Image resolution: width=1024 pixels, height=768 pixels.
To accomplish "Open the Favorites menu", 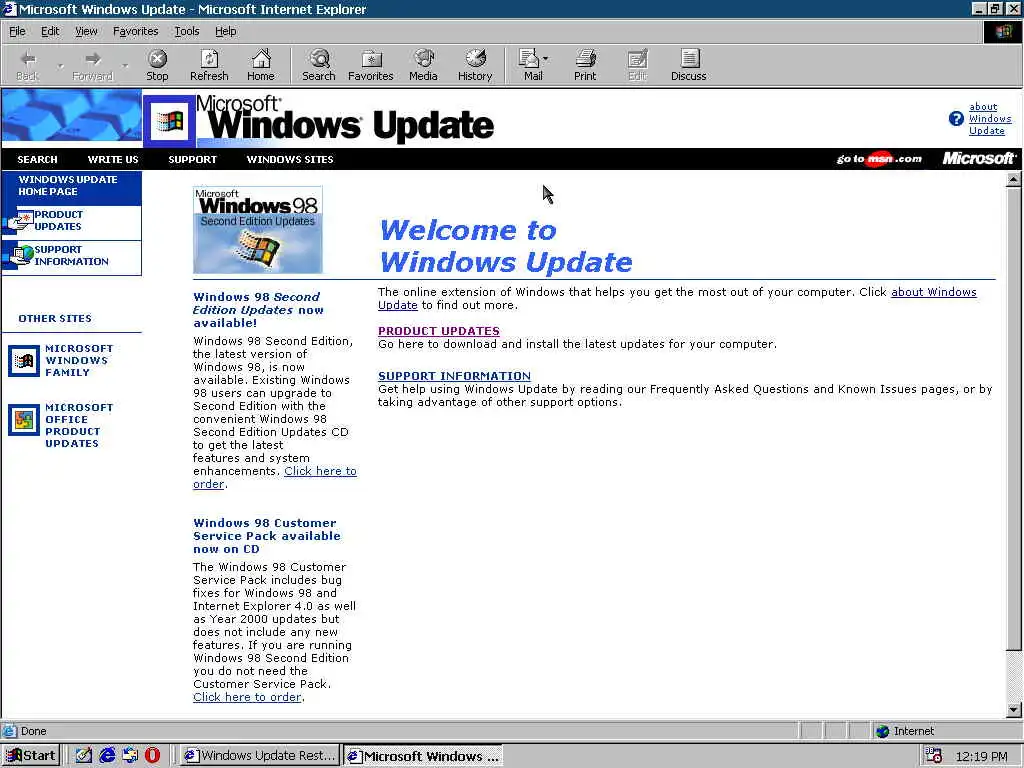I will 135,31.
